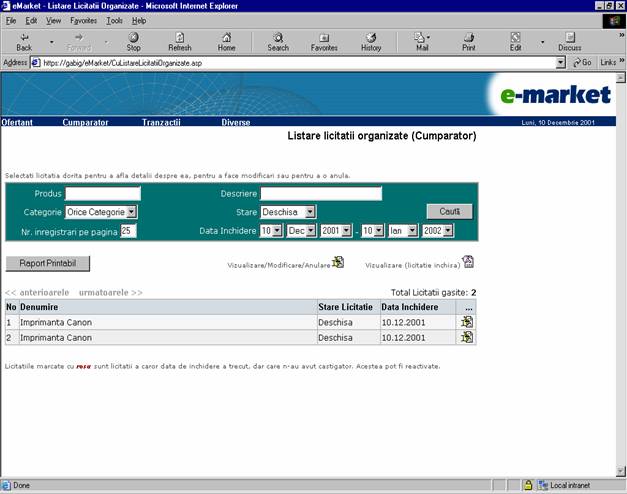Screen dimensions: 627x494
Task: Click into the Produs text field
Action: [x=103, y=194]
